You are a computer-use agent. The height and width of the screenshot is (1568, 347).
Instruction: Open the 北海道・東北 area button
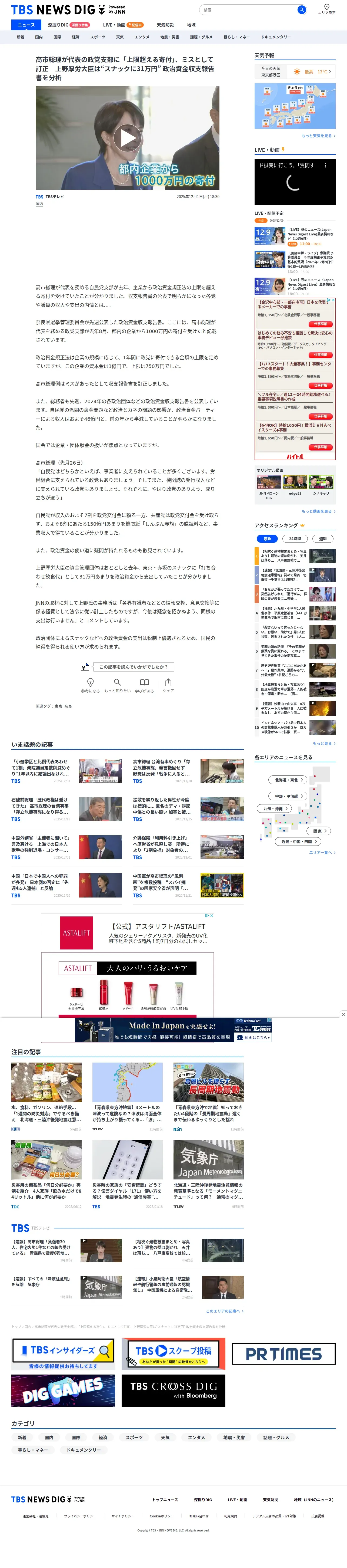pyautogui.click(x=288, y=780)
